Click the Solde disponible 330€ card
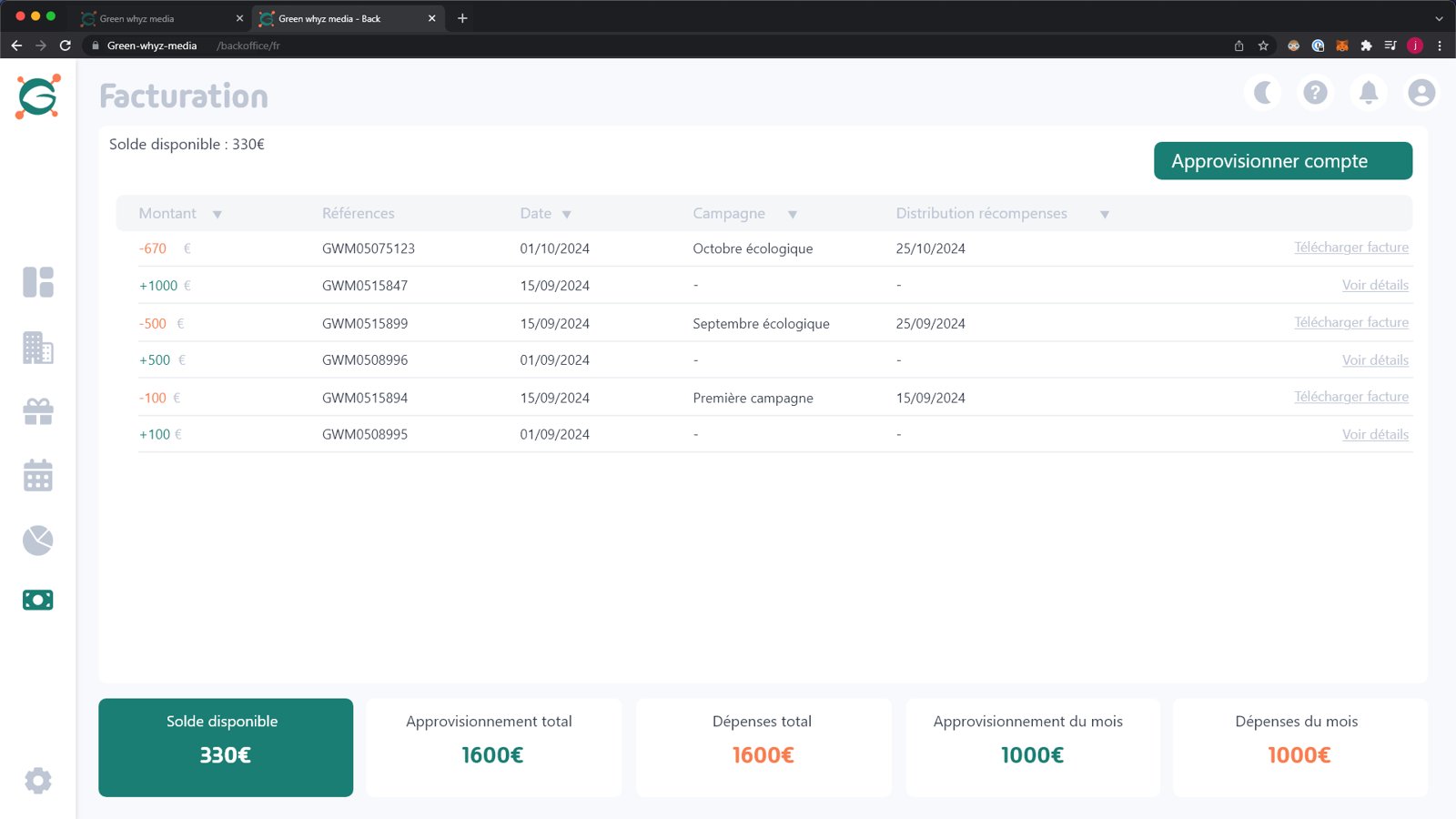 point(226,748)
